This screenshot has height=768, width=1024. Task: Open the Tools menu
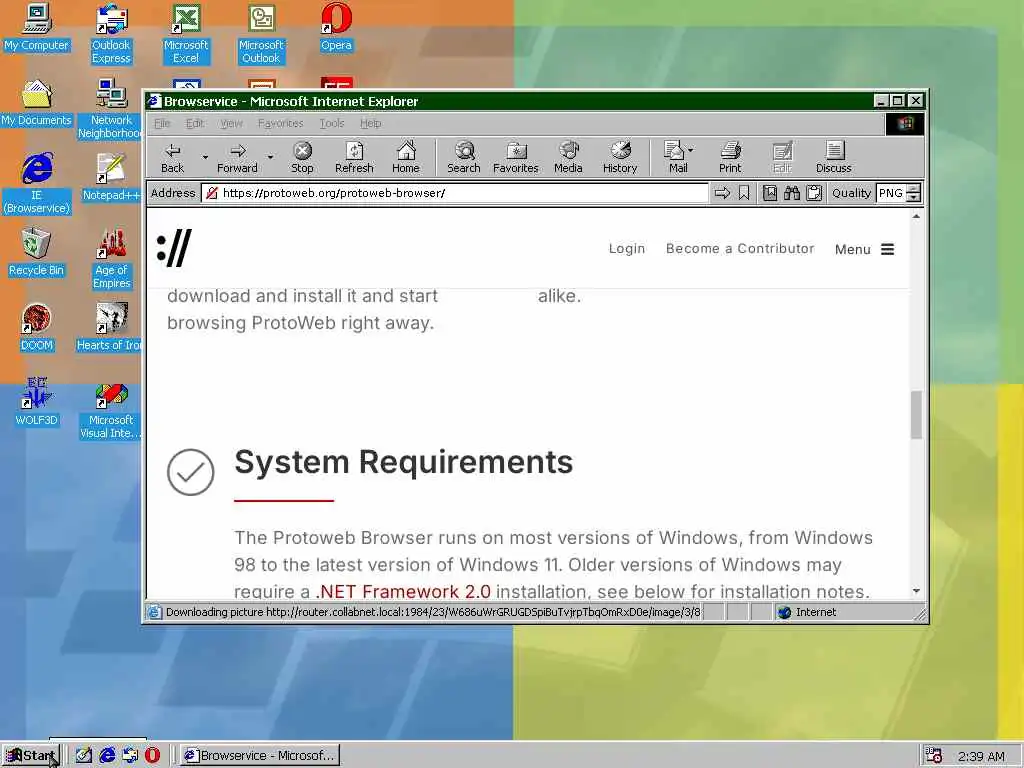(x=332, y=123)
